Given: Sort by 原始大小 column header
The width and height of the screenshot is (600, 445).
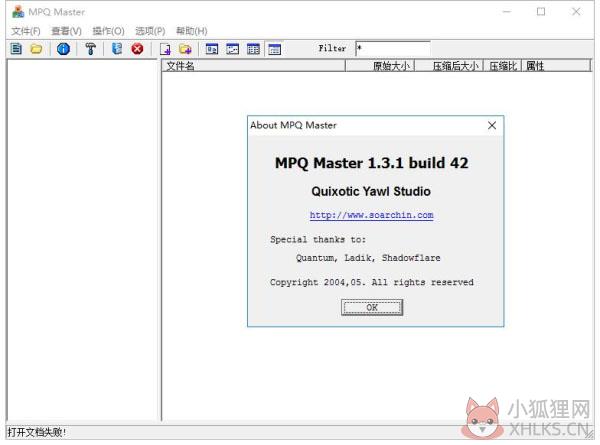Looking at the screenshot, I should (380, 66).
